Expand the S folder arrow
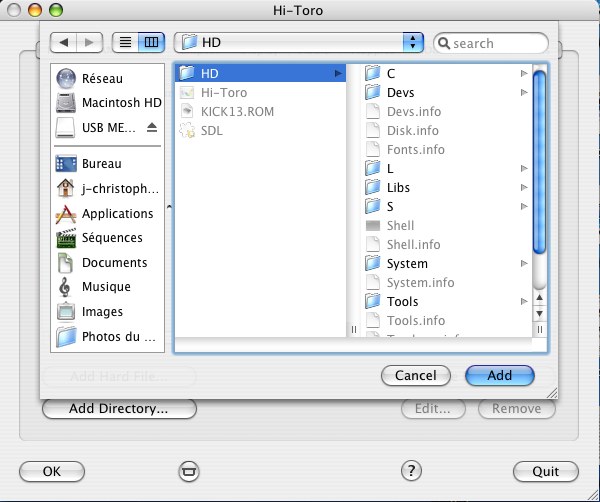 (x=524, y=206)
